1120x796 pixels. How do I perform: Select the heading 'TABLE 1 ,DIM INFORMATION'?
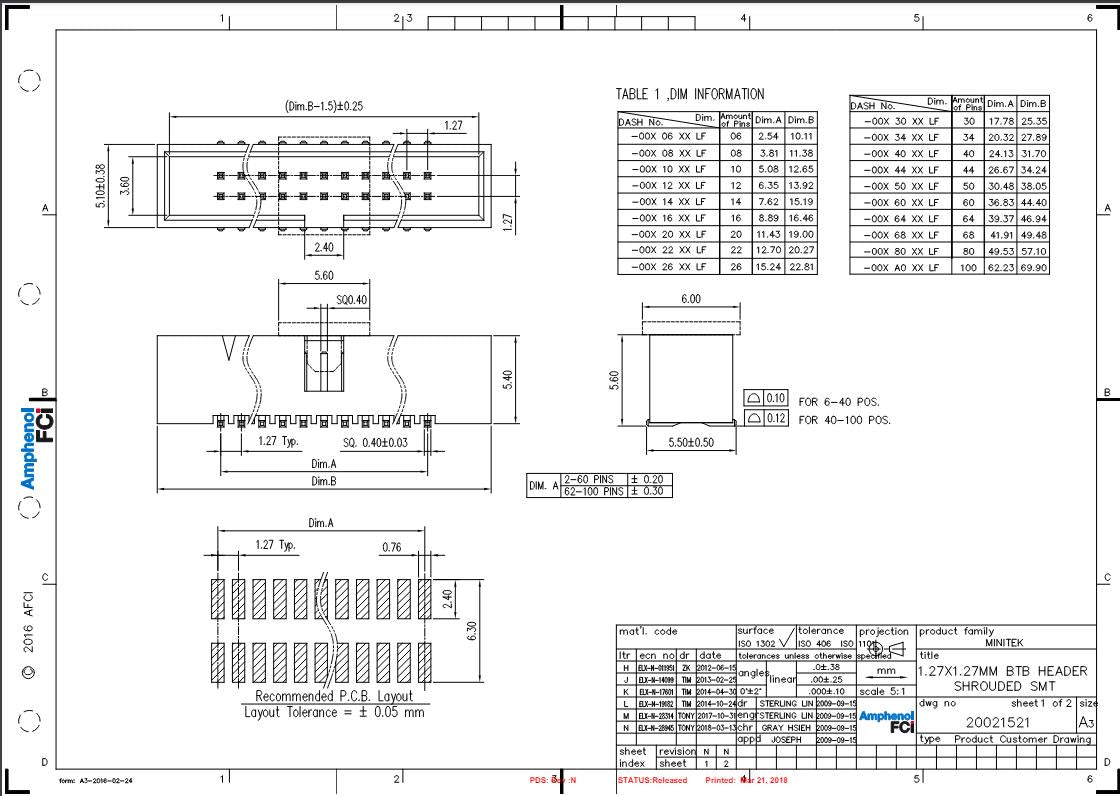click(690, 94)
